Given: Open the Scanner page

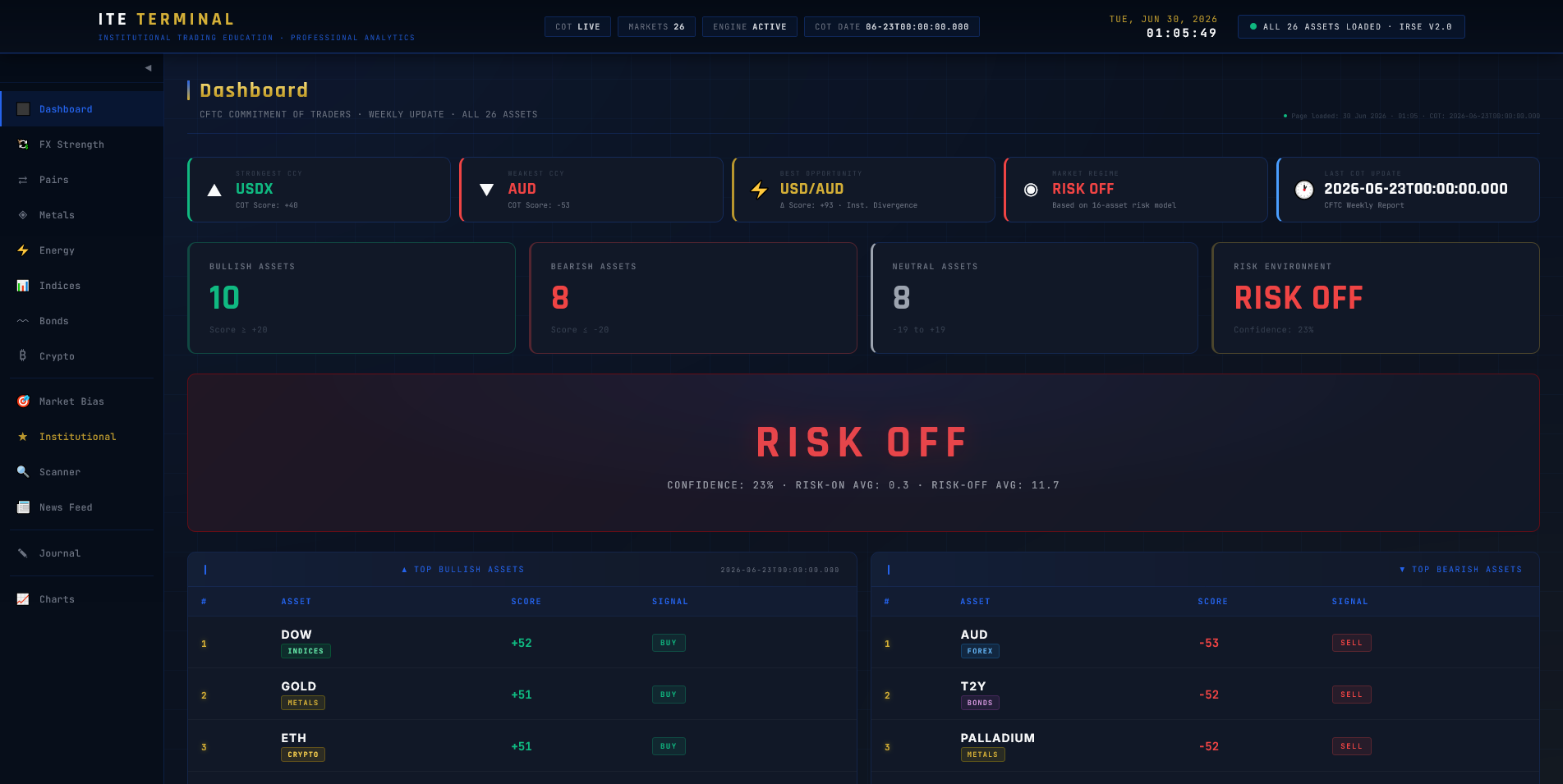Looking at the screenshot, I should tap(82, 472).
